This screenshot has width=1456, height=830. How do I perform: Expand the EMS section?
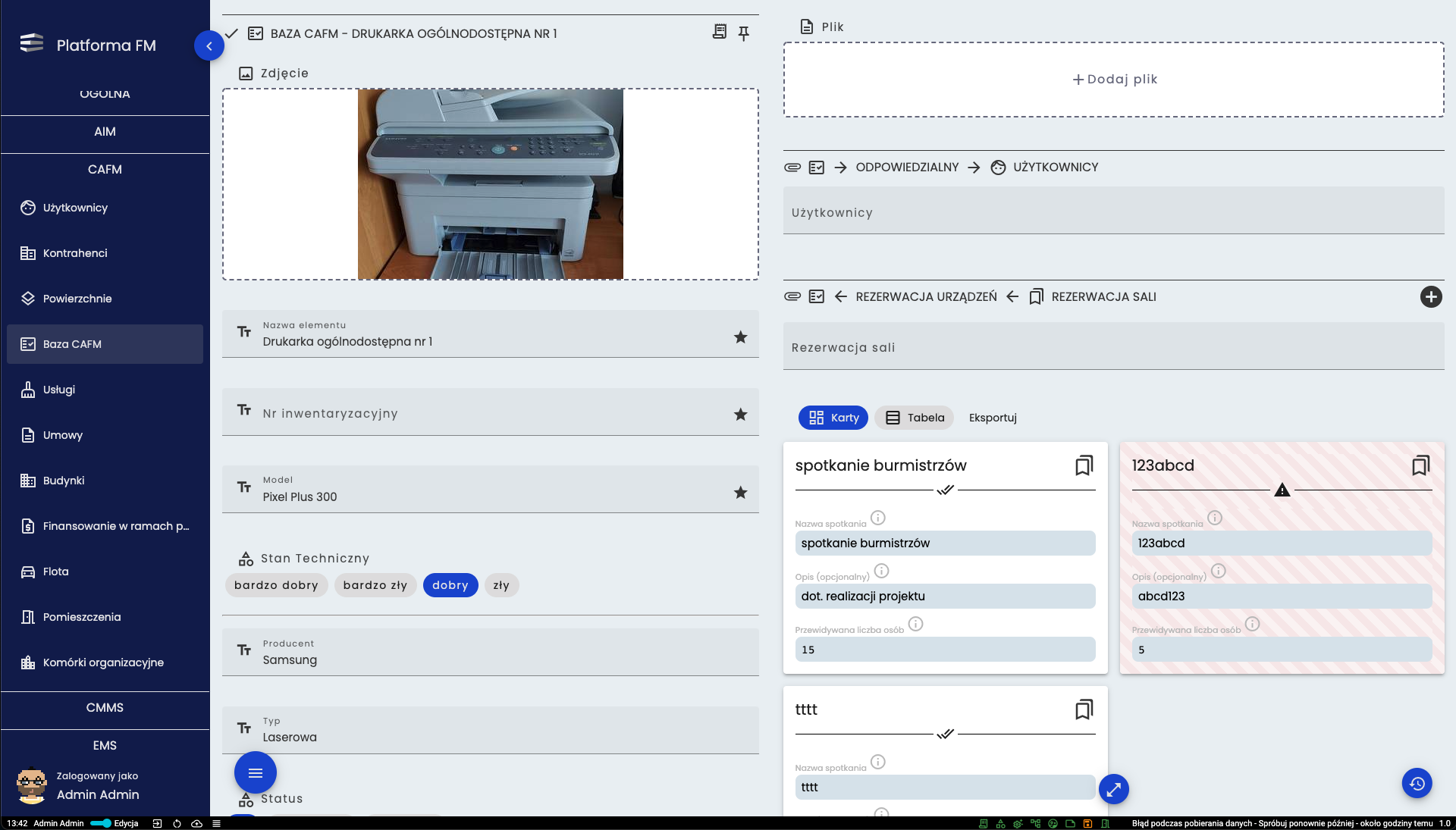click(x=105, y=746)
